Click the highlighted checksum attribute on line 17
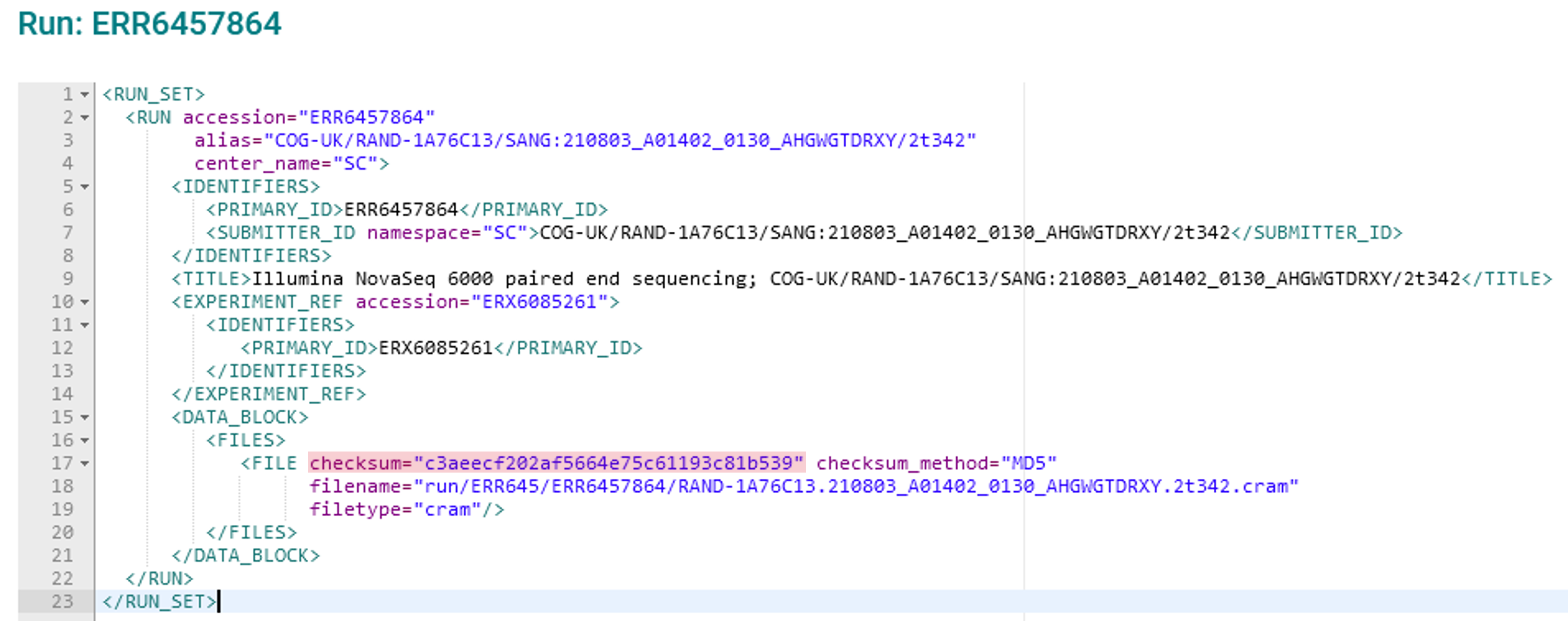This screenshot has width=1568, height=621. 556,463
